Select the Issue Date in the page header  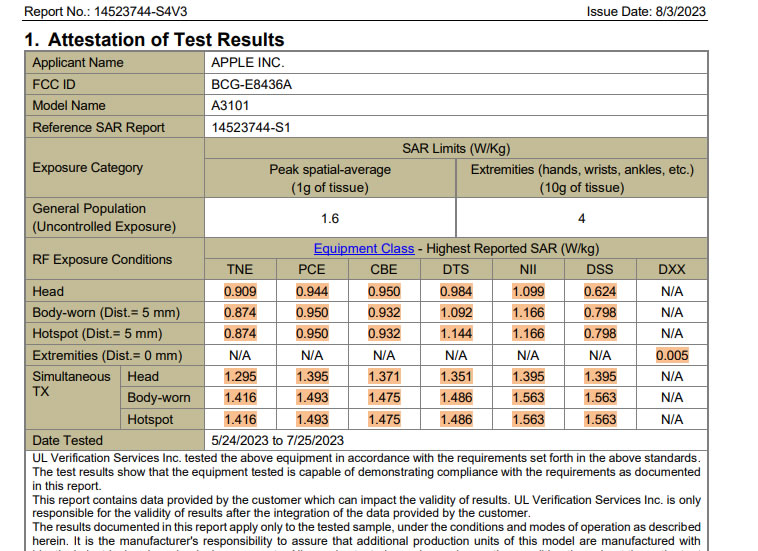pyautogui.click(x=646, y=12)
